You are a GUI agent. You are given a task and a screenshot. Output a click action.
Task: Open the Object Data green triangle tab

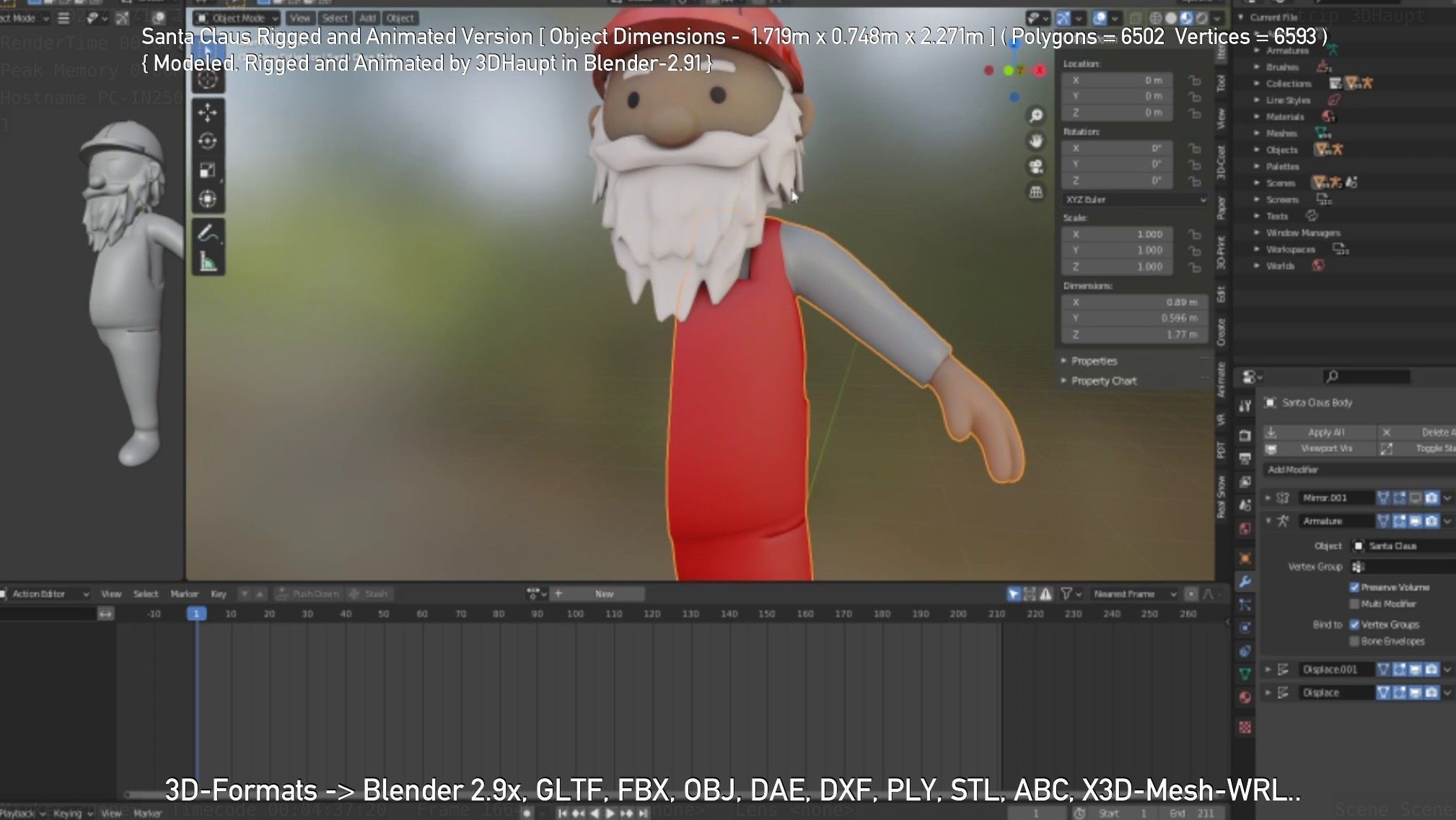(x=1245, y=674)
